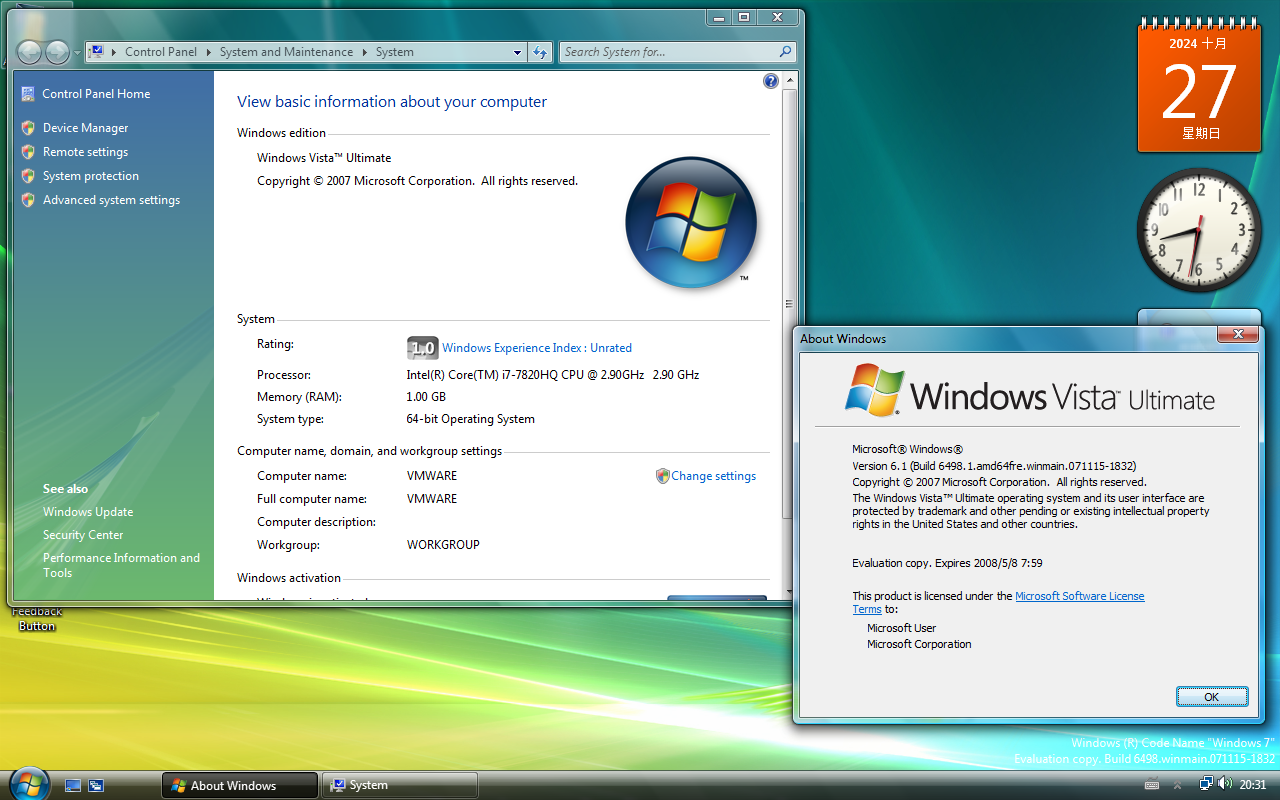Go to Control Panel Home

coord(96,94)
